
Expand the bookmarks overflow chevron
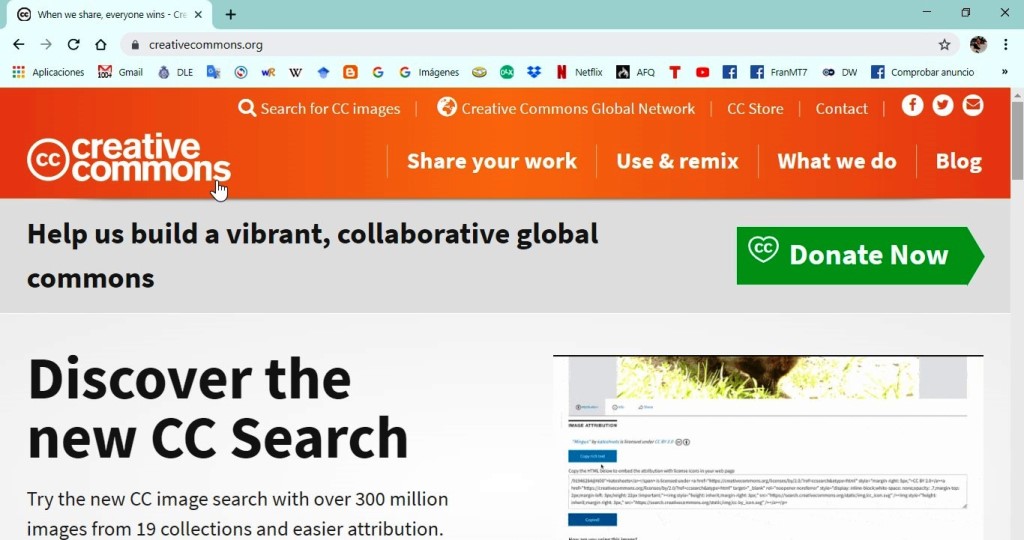click(1004, 72)
